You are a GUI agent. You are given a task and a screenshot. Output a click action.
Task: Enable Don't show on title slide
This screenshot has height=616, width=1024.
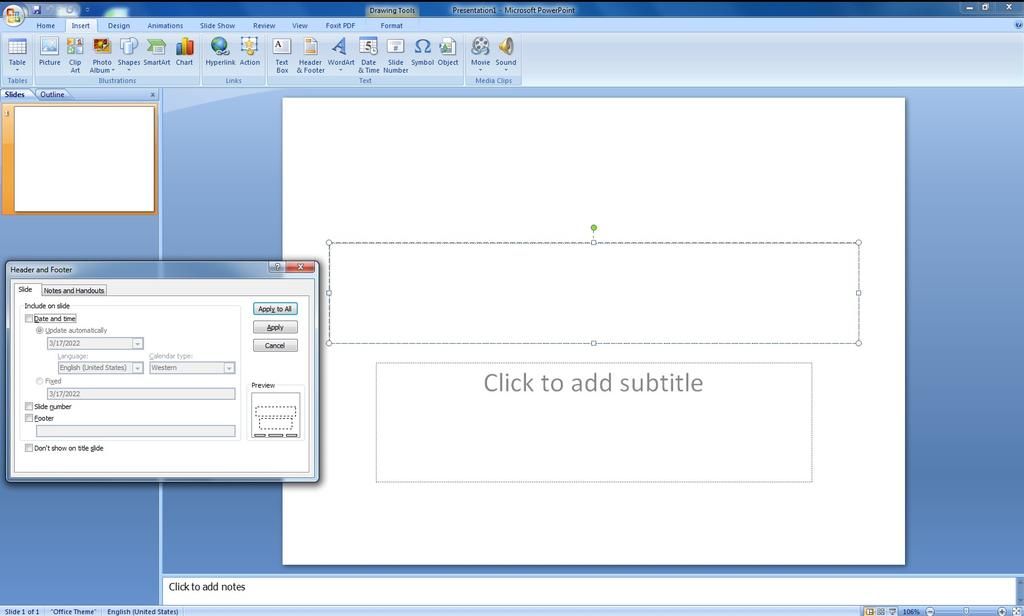(29, 448)
